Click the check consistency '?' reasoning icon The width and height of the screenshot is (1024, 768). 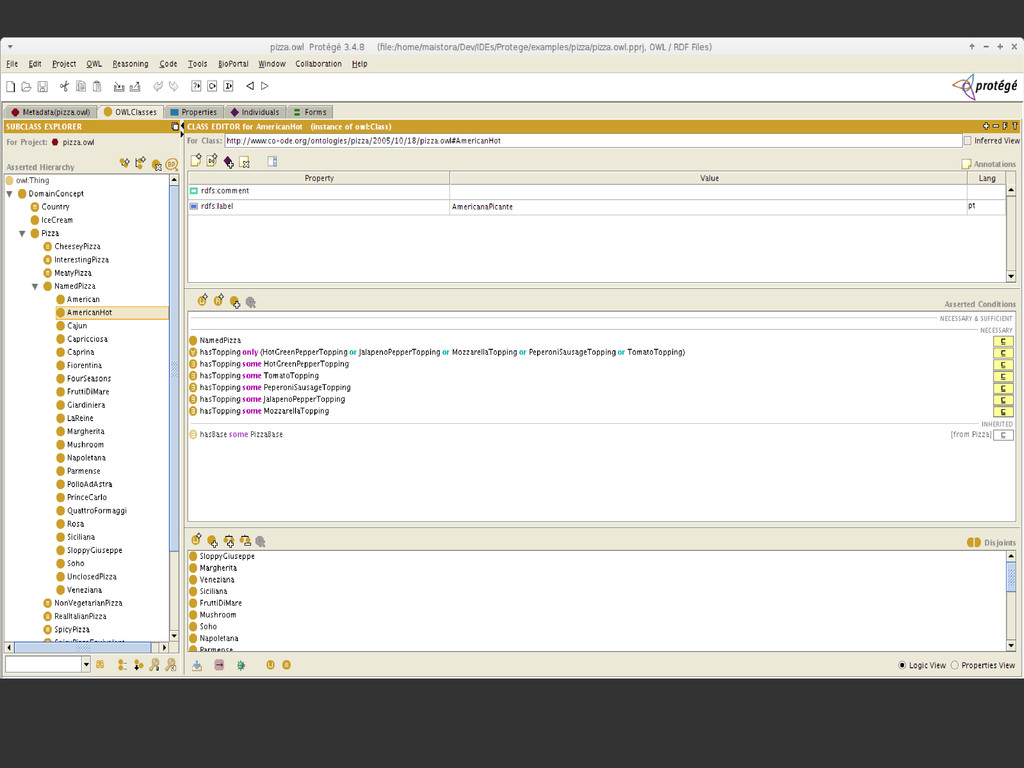[196, 86]
